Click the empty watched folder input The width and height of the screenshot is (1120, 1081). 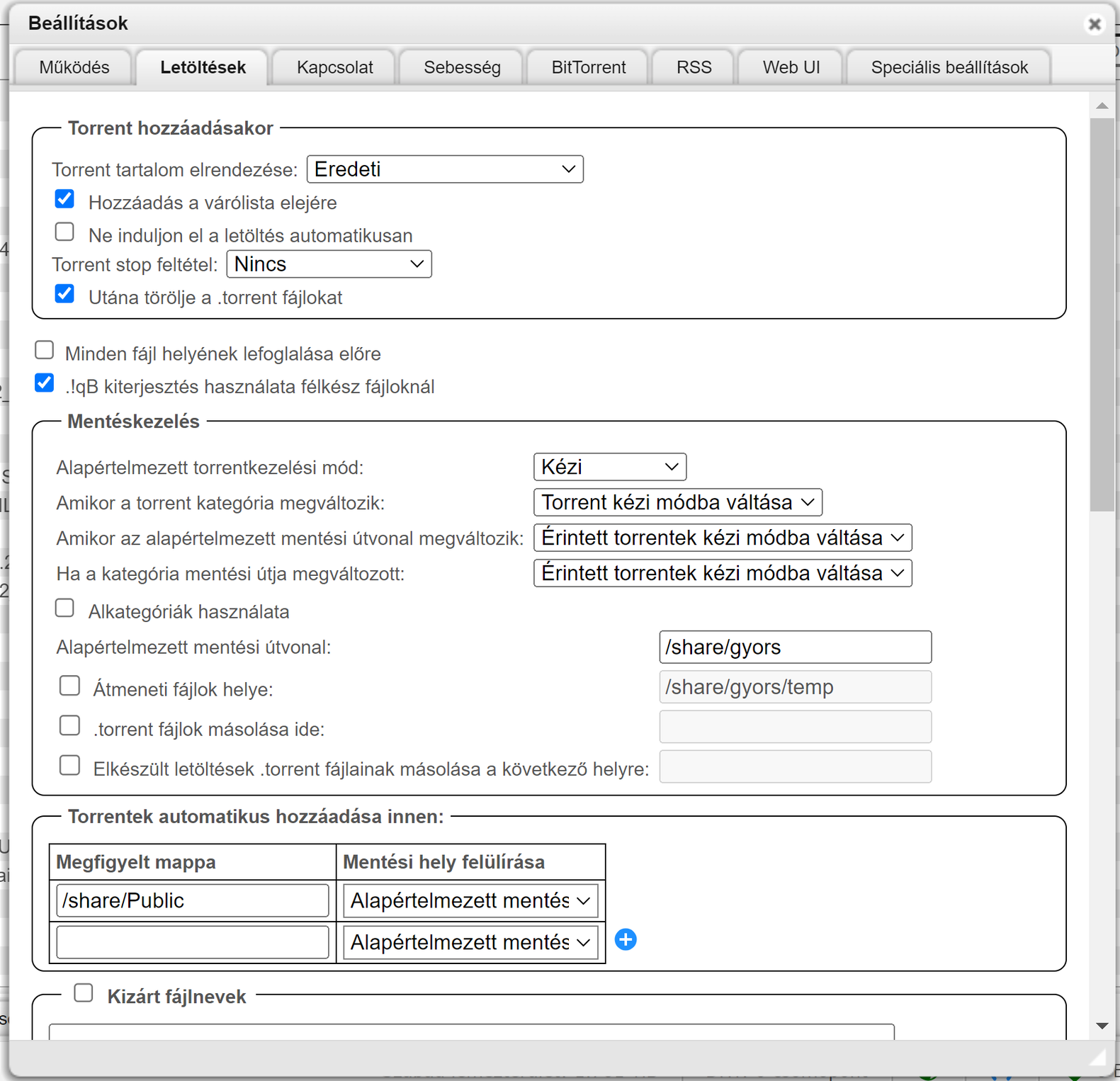pyautogui.click(x=192, y=942)
